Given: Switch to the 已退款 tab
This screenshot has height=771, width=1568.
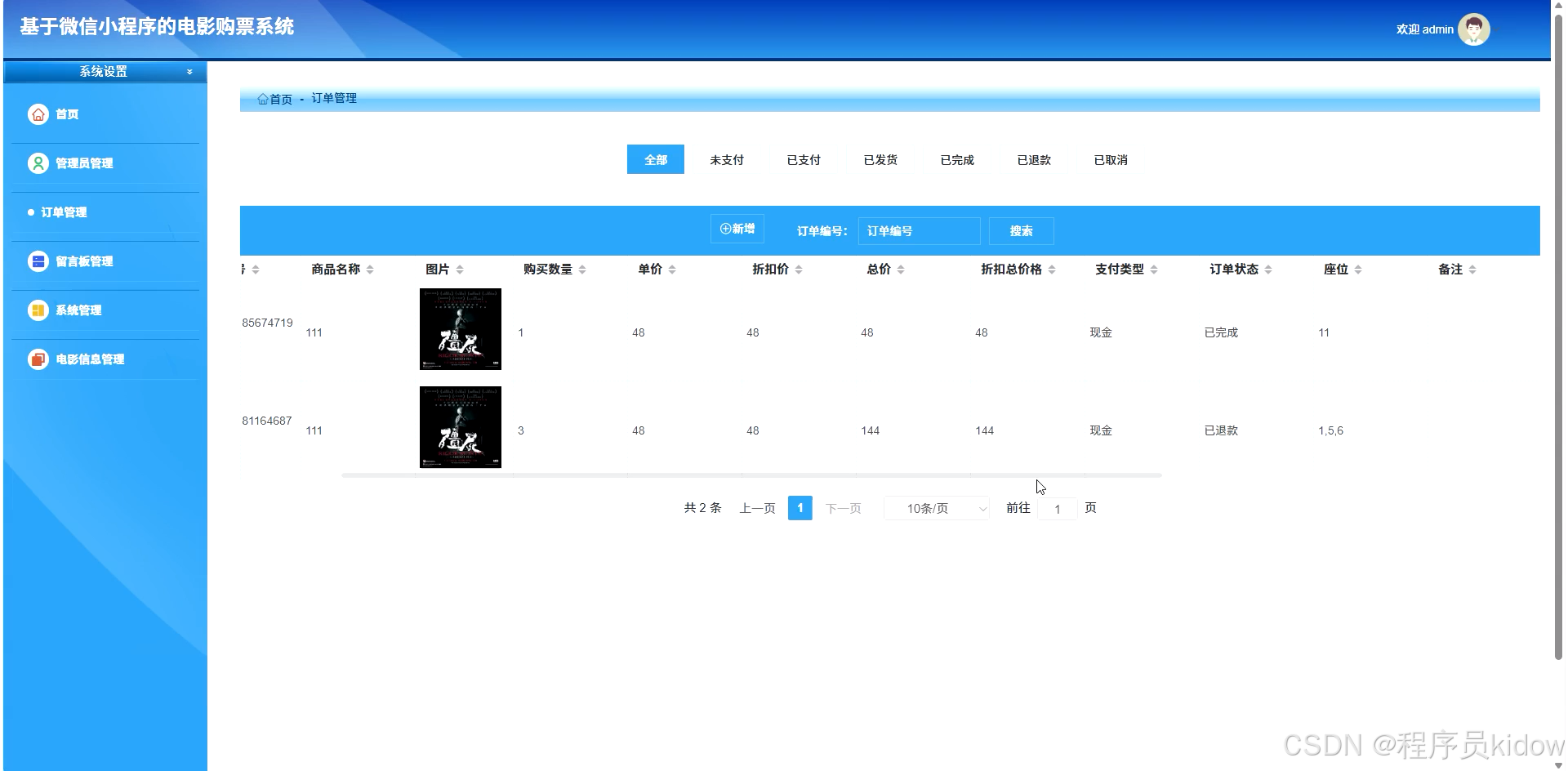Looking at the screenshot, I should (1033, 159).
